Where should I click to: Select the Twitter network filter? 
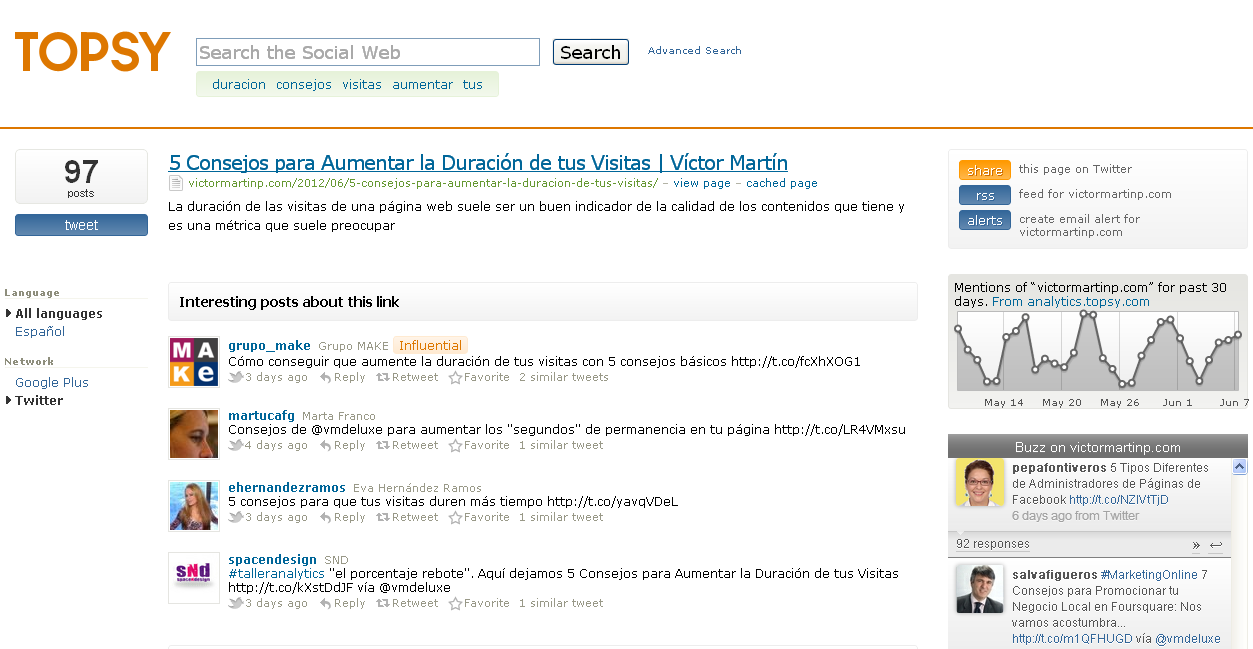tap(39, 401)
